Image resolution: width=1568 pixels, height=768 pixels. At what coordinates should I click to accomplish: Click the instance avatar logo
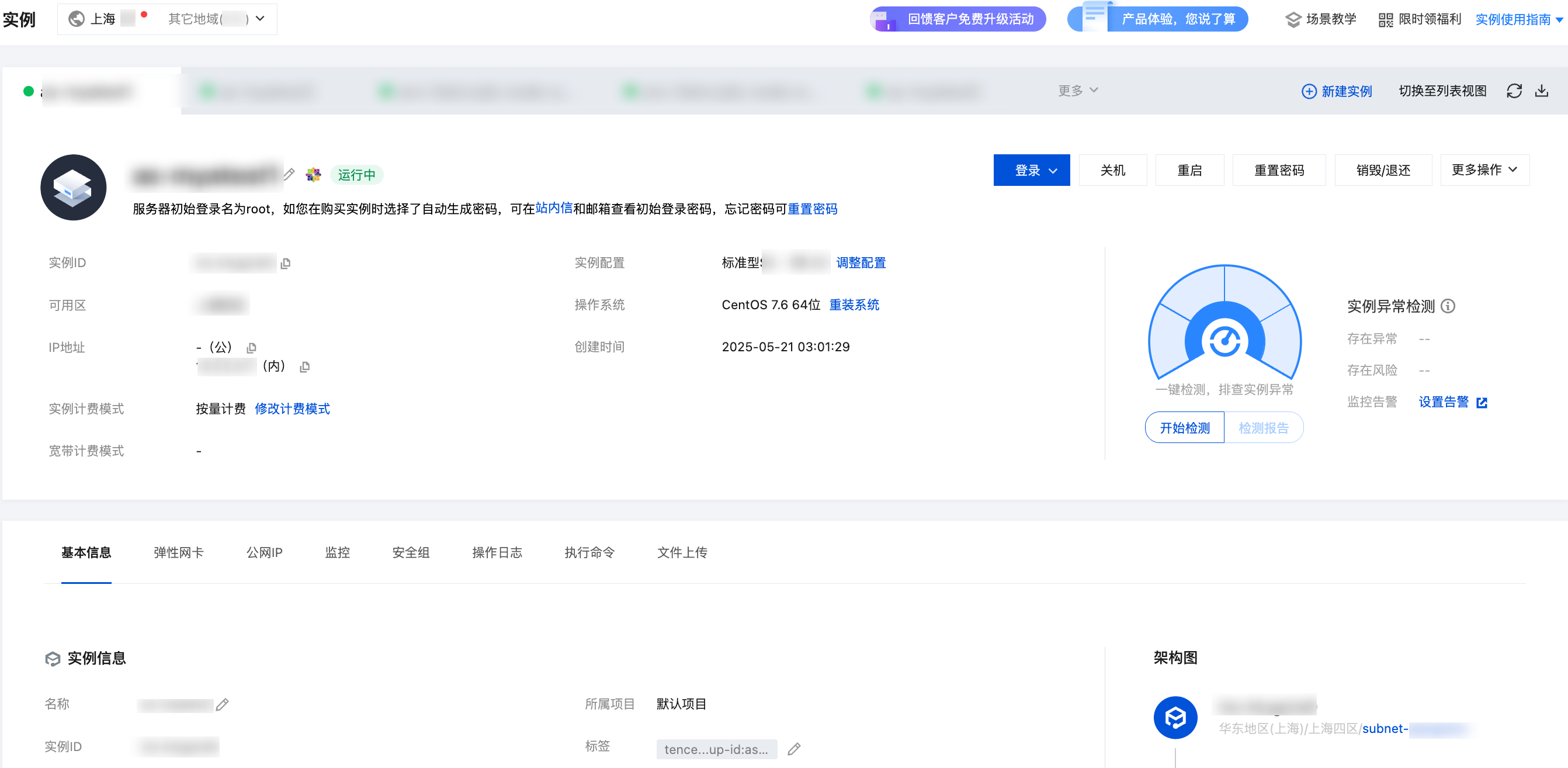[73, 188]
